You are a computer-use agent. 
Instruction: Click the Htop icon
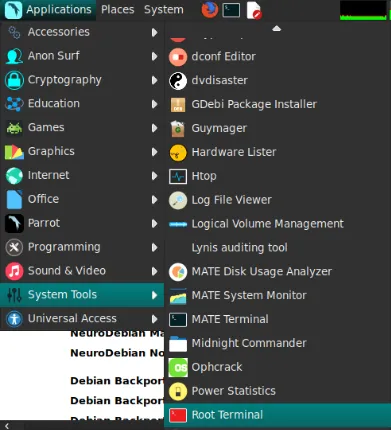pos(178,176)
